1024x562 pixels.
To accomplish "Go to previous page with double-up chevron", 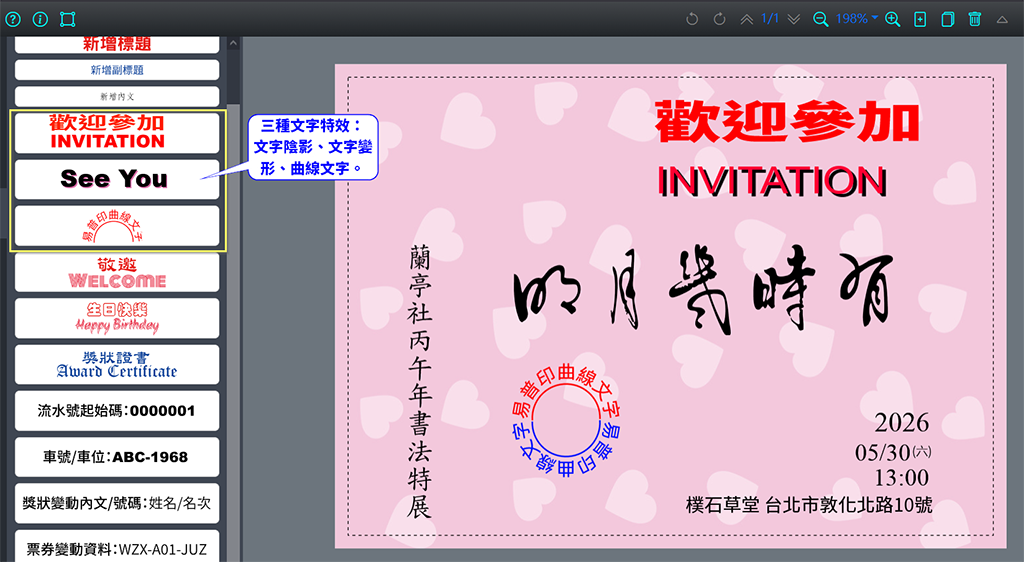I will (747, 19).
